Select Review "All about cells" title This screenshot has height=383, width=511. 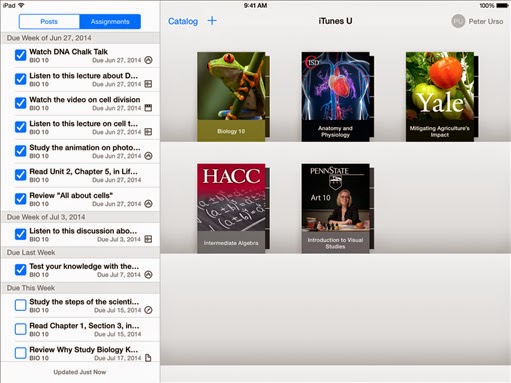[x=71, y=195]
